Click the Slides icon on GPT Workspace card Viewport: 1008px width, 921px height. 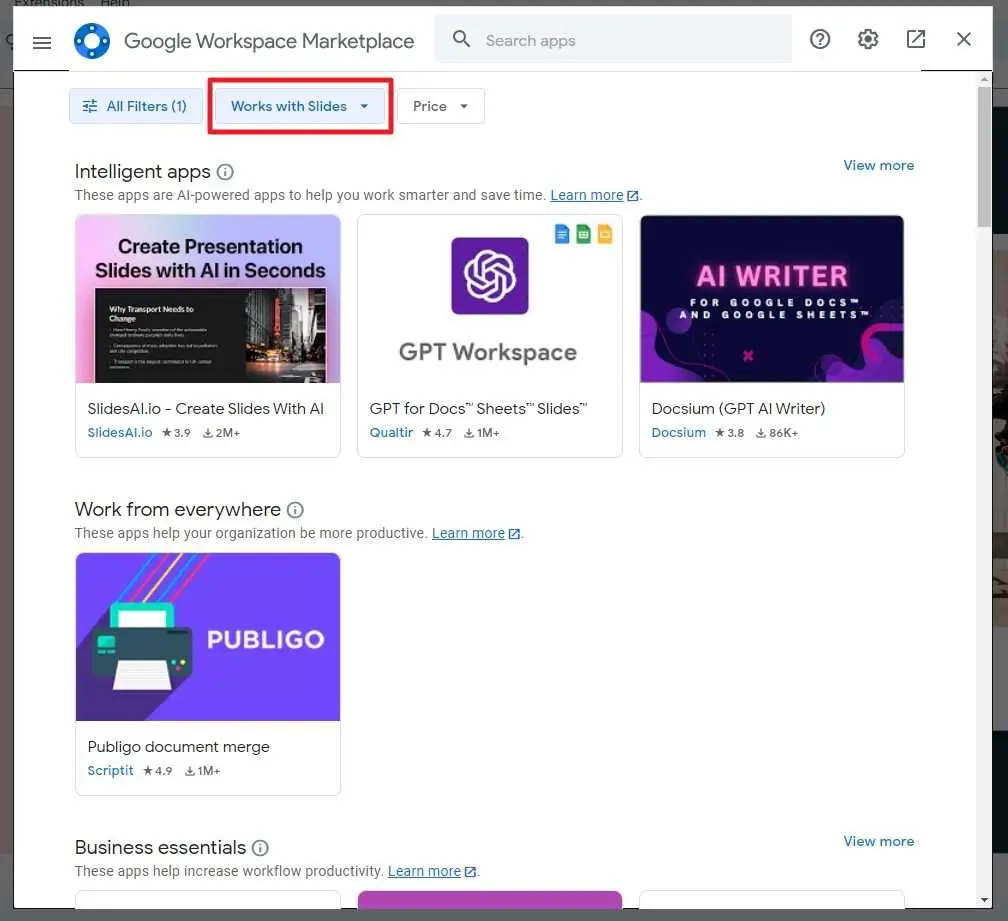tap(605, 234)
